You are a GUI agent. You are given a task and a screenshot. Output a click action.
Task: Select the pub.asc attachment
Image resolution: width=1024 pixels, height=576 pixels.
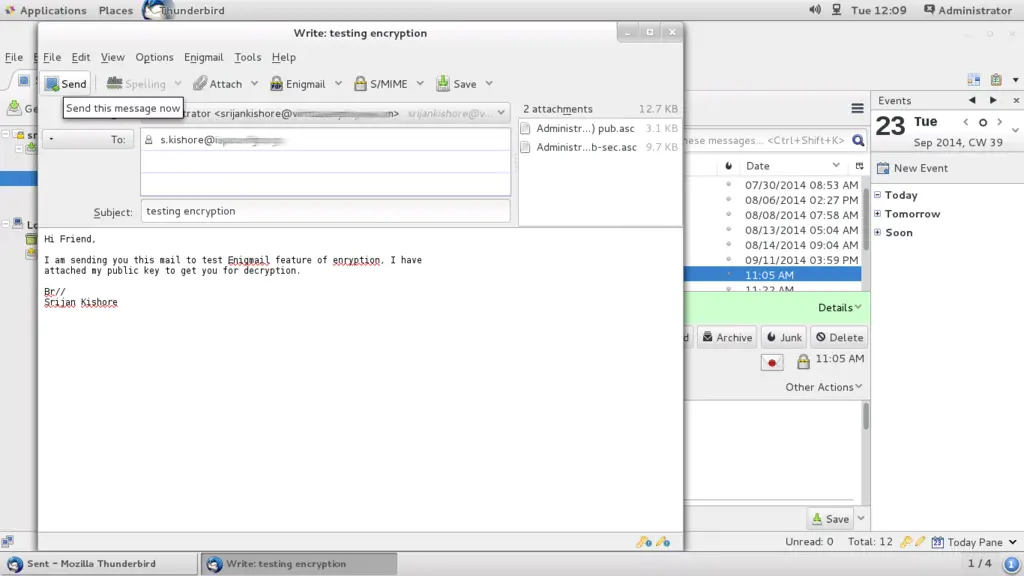pyautogui.click(x=600, y=128)
